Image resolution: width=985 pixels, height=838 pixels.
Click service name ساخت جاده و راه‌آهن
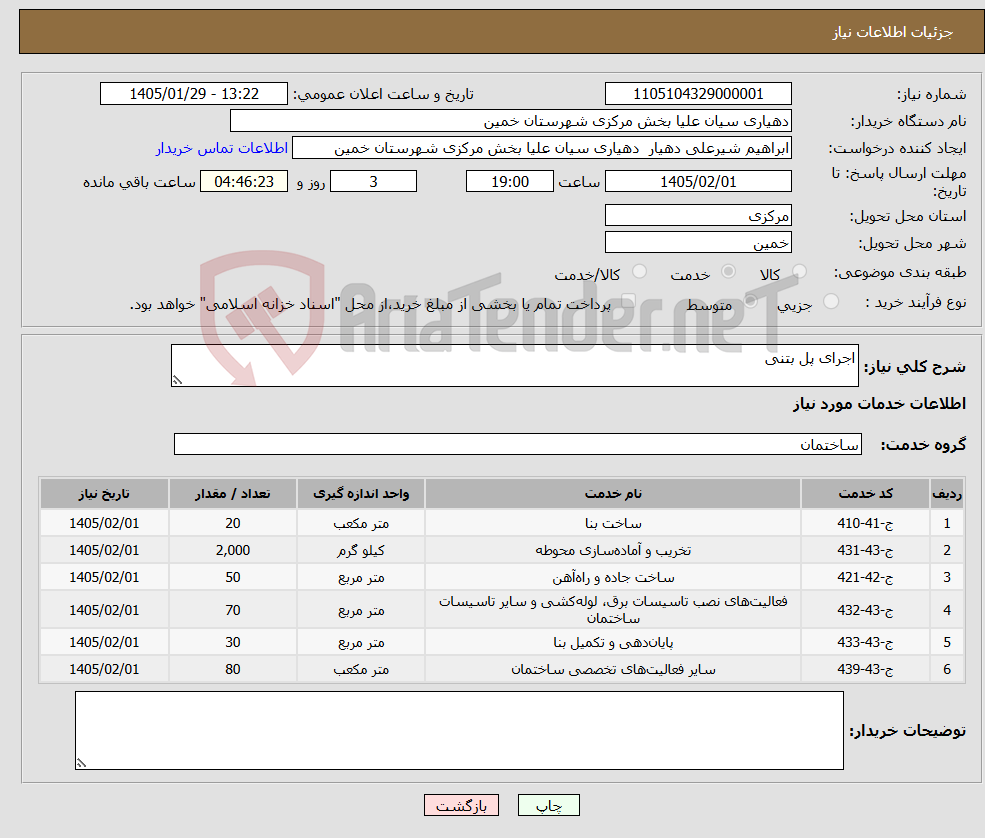pos(613,577)
